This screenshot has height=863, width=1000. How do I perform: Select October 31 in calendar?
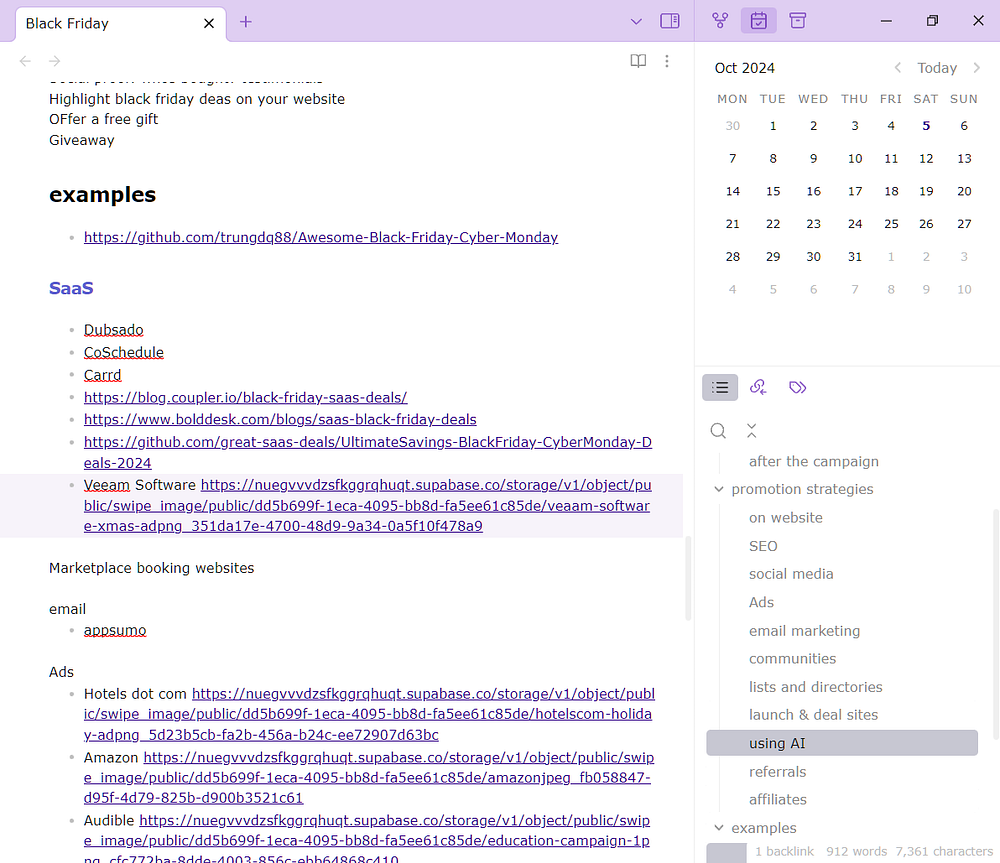click(855, 257)
